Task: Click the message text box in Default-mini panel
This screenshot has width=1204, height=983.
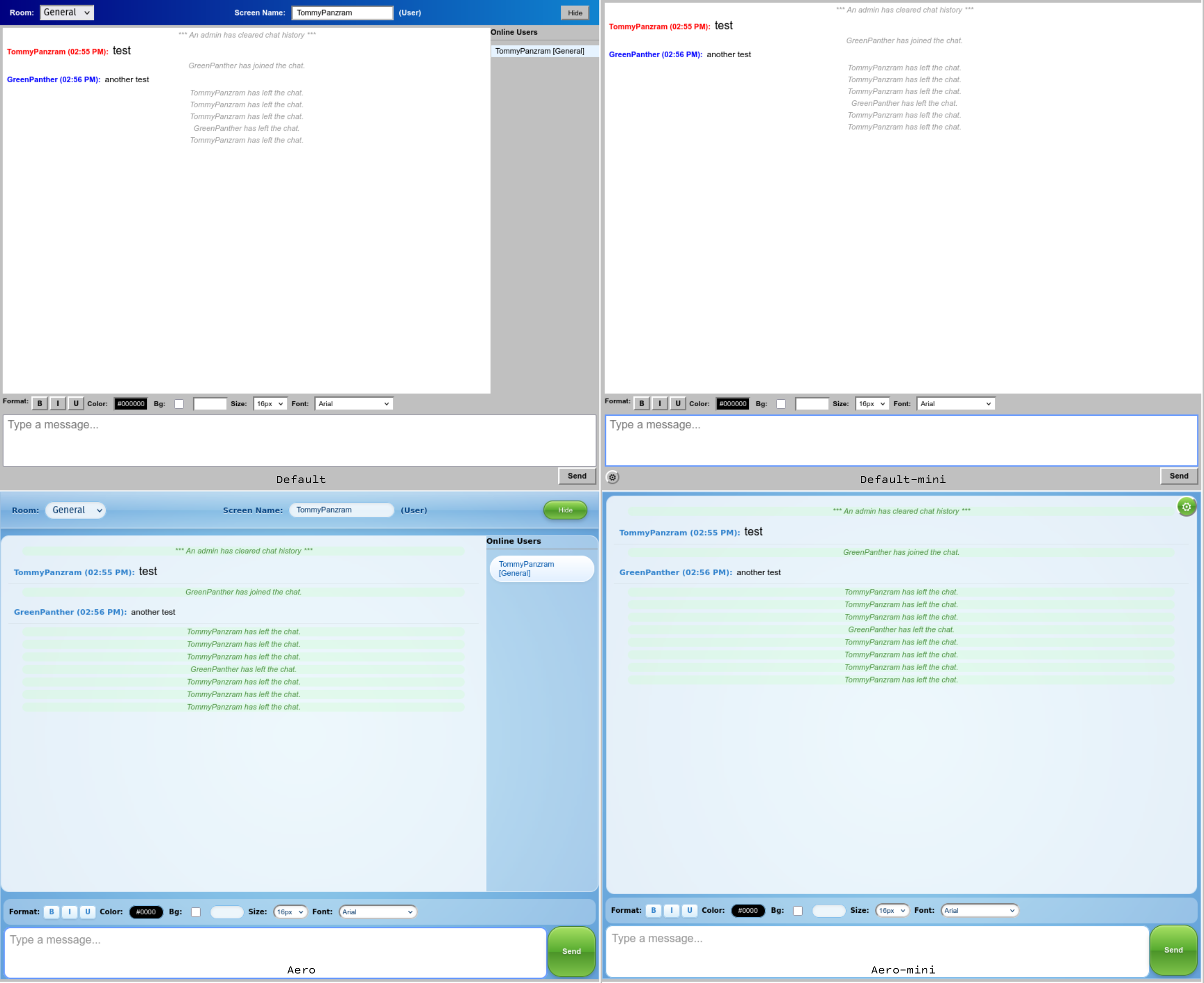Action: pos(901,440)
